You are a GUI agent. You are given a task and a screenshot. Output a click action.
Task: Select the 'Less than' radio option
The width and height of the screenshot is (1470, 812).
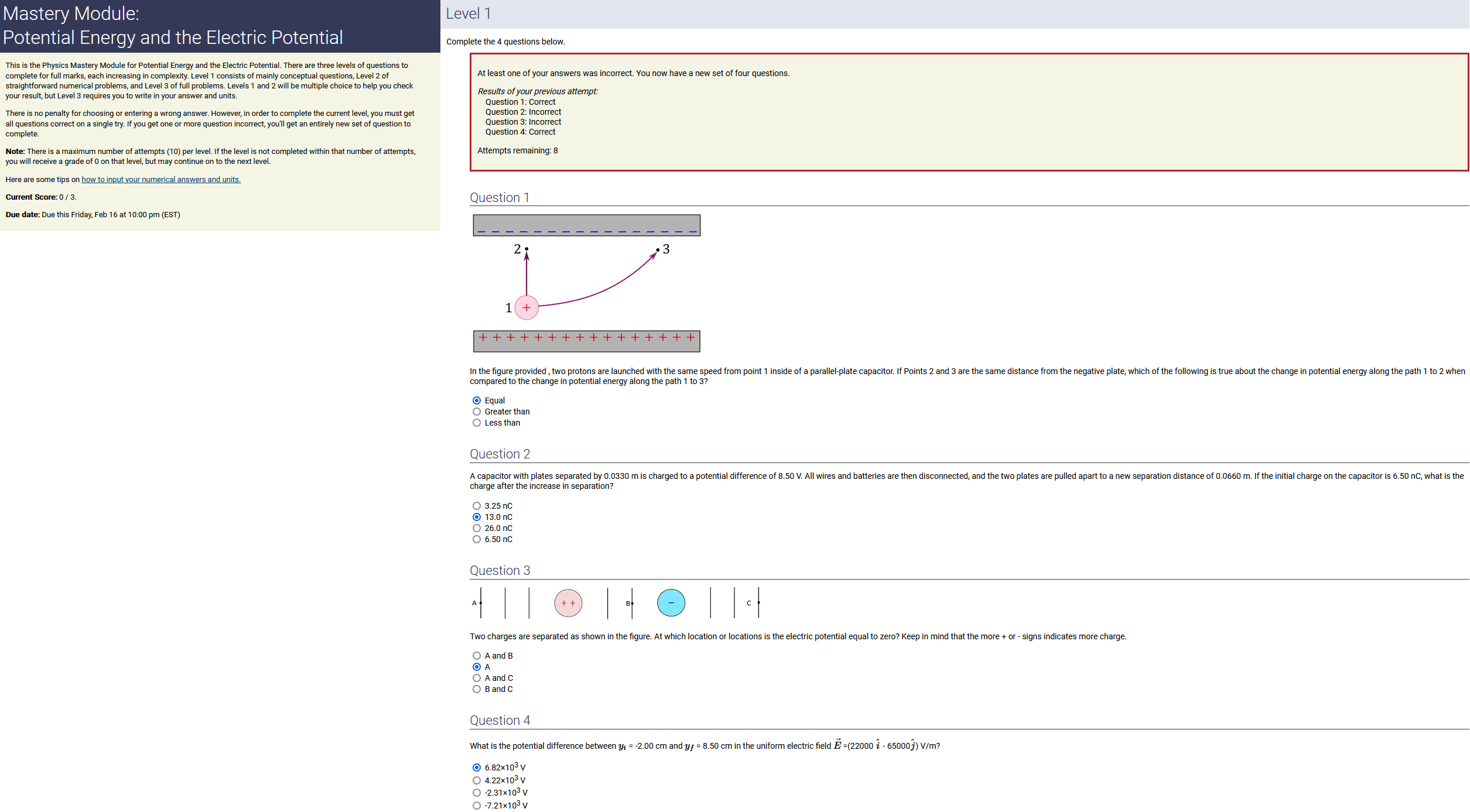pos(476,423)
